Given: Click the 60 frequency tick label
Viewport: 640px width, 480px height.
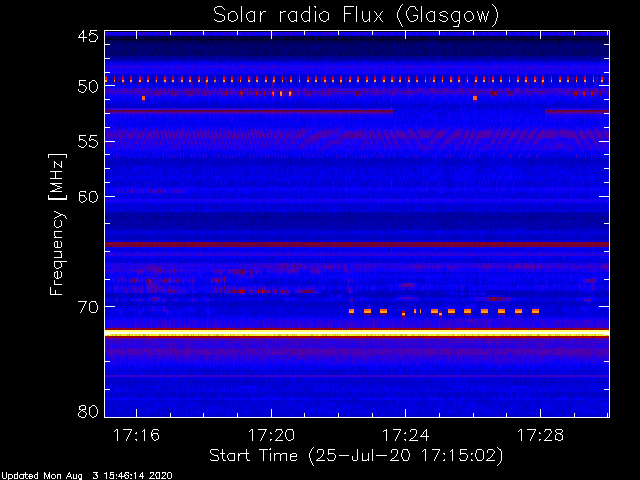Looking at the screenshot, I should (x=88, y=197).
